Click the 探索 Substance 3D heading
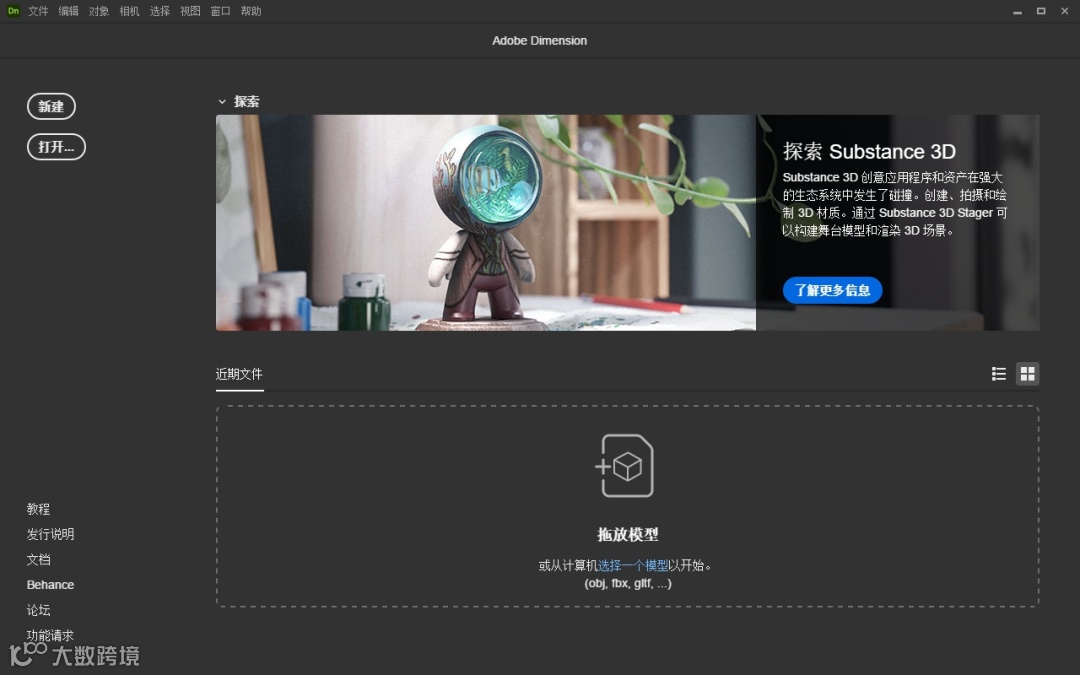The width and height of the screenshot is (1080, 675). tap(869, 152)
